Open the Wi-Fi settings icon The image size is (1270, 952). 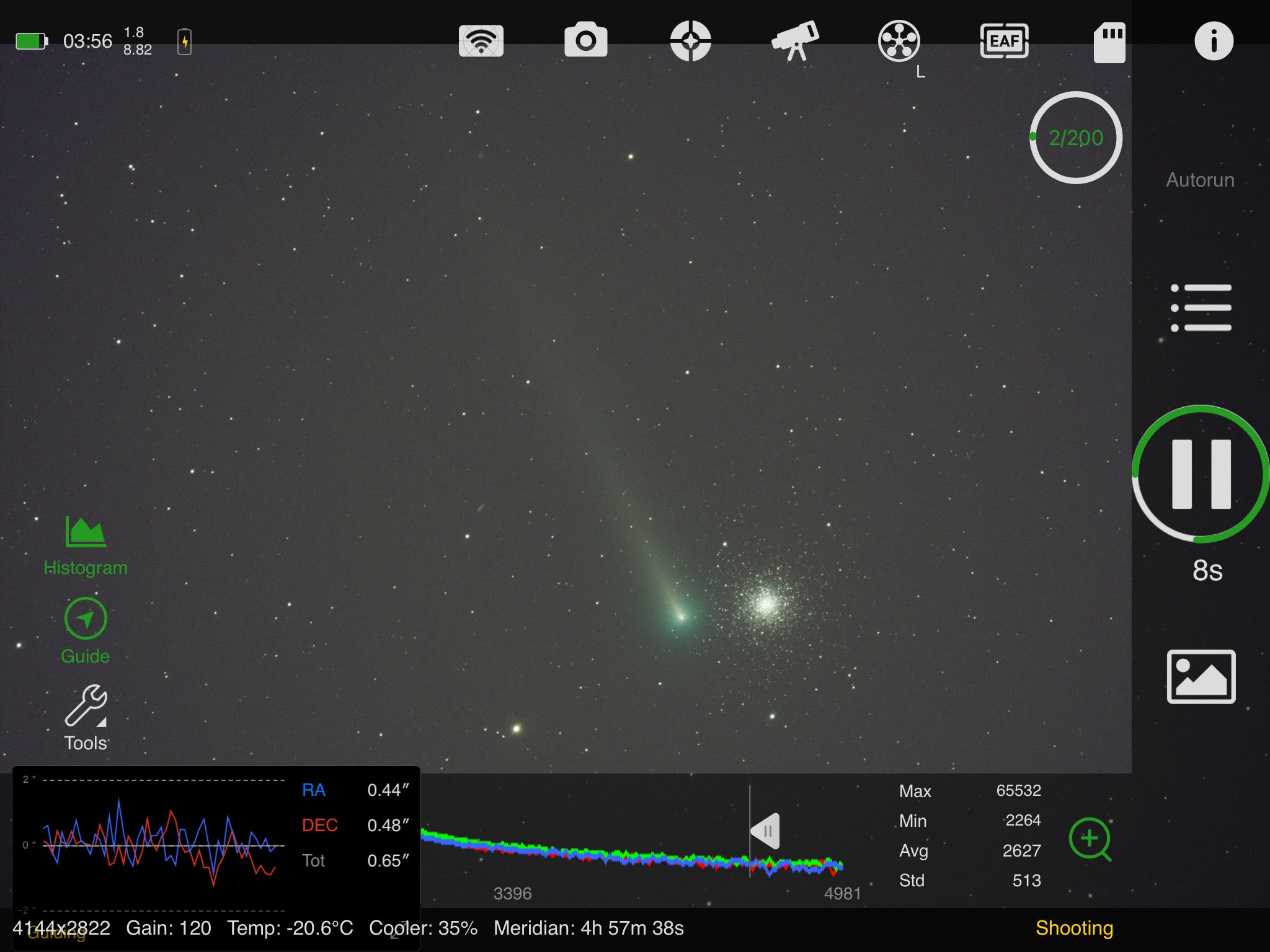481,41
